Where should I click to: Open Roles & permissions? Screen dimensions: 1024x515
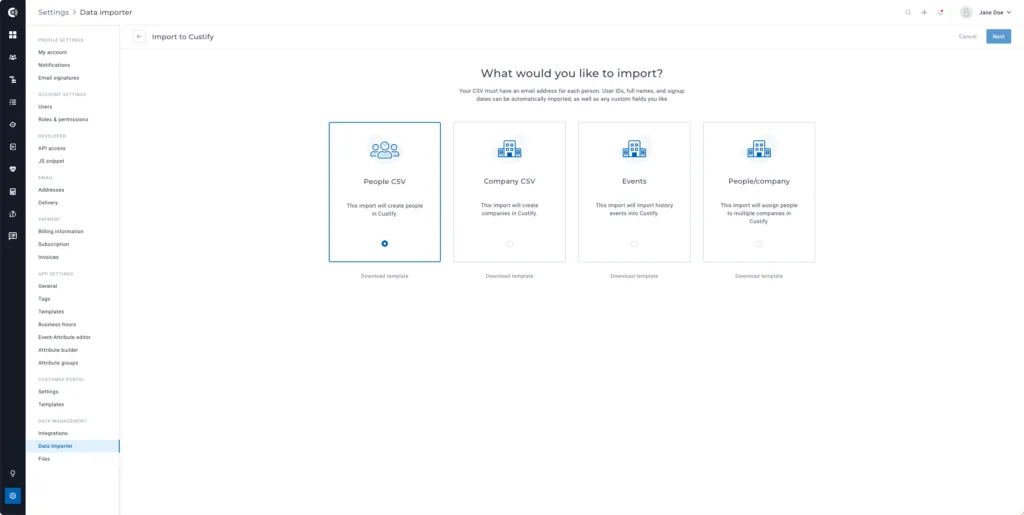63,119
